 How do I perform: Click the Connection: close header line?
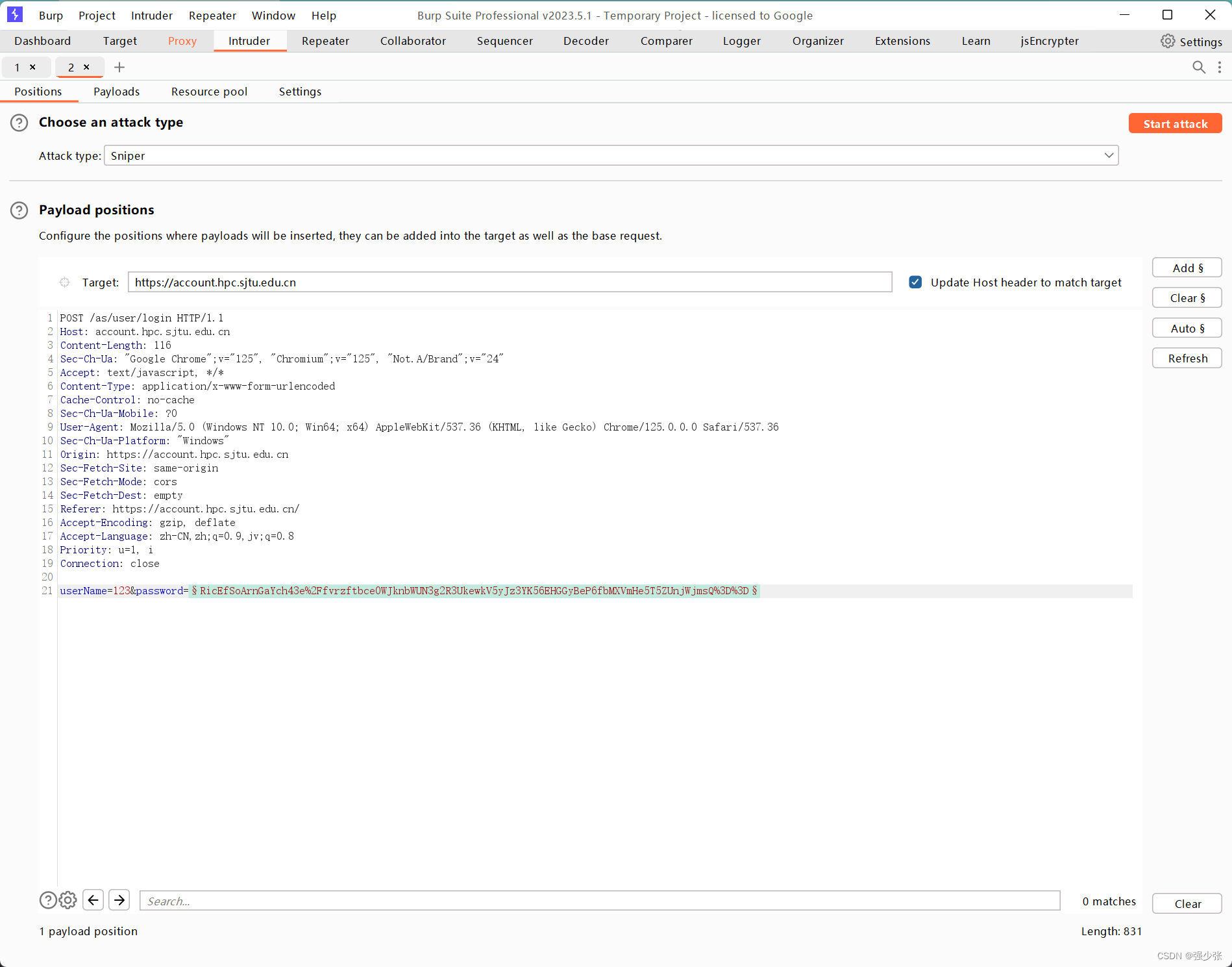(x=110, y=564)
